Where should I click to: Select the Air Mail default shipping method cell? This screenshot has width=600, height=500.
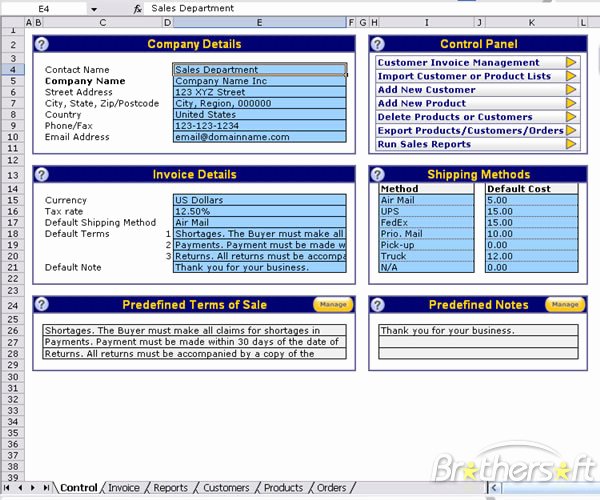(x=260, y=222)
